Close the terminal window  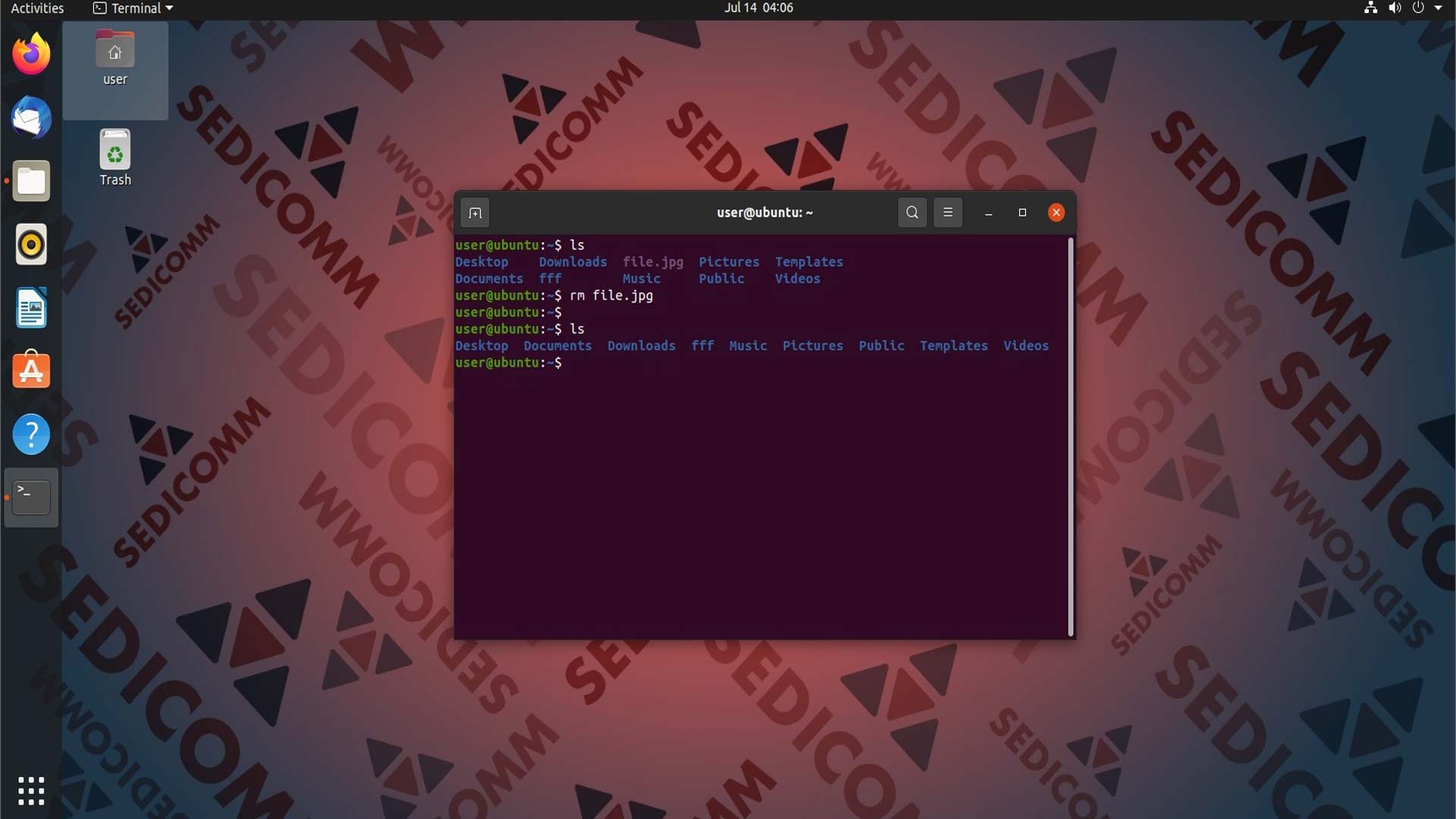(1056, 212)
